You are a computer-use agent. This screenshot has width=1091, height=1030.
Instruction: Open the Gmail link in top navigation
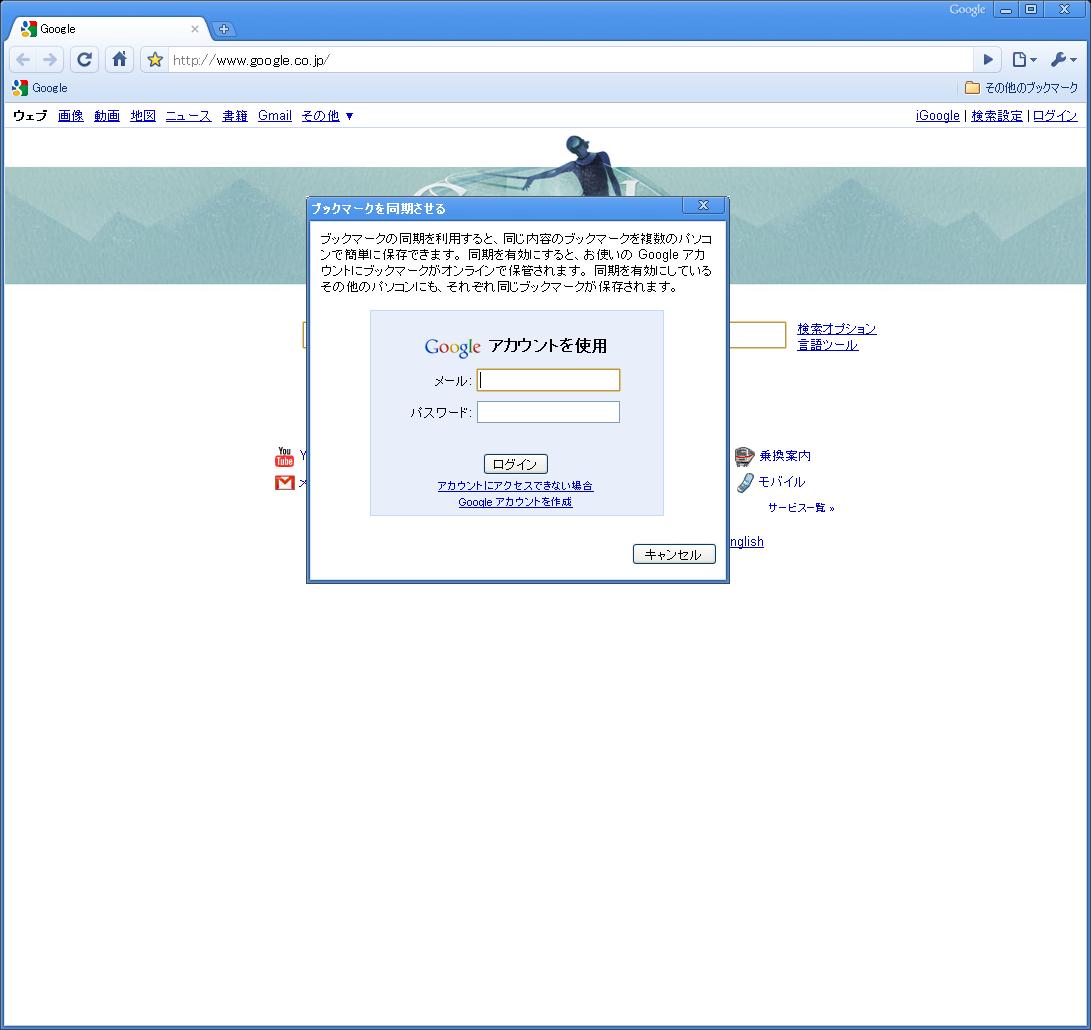coord(275,116)
